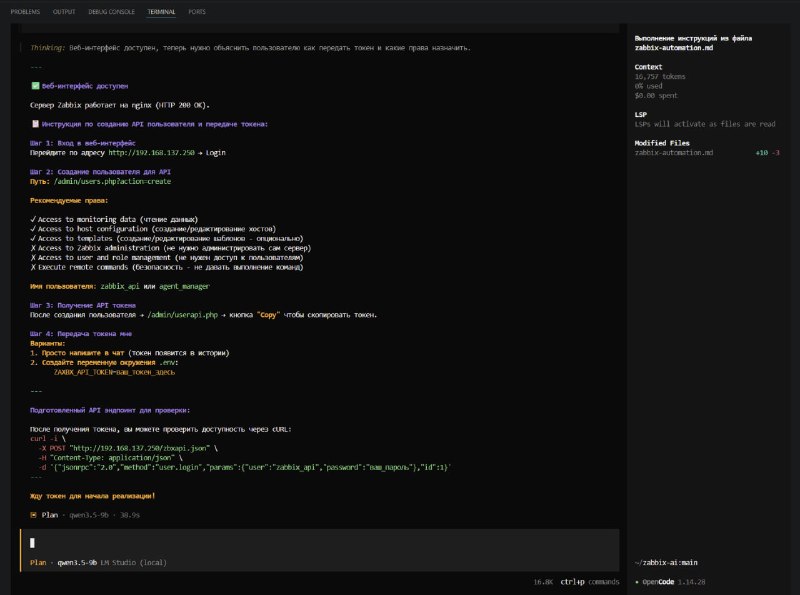
Task: Click the Plan square icon under the response
Action: 34,515
